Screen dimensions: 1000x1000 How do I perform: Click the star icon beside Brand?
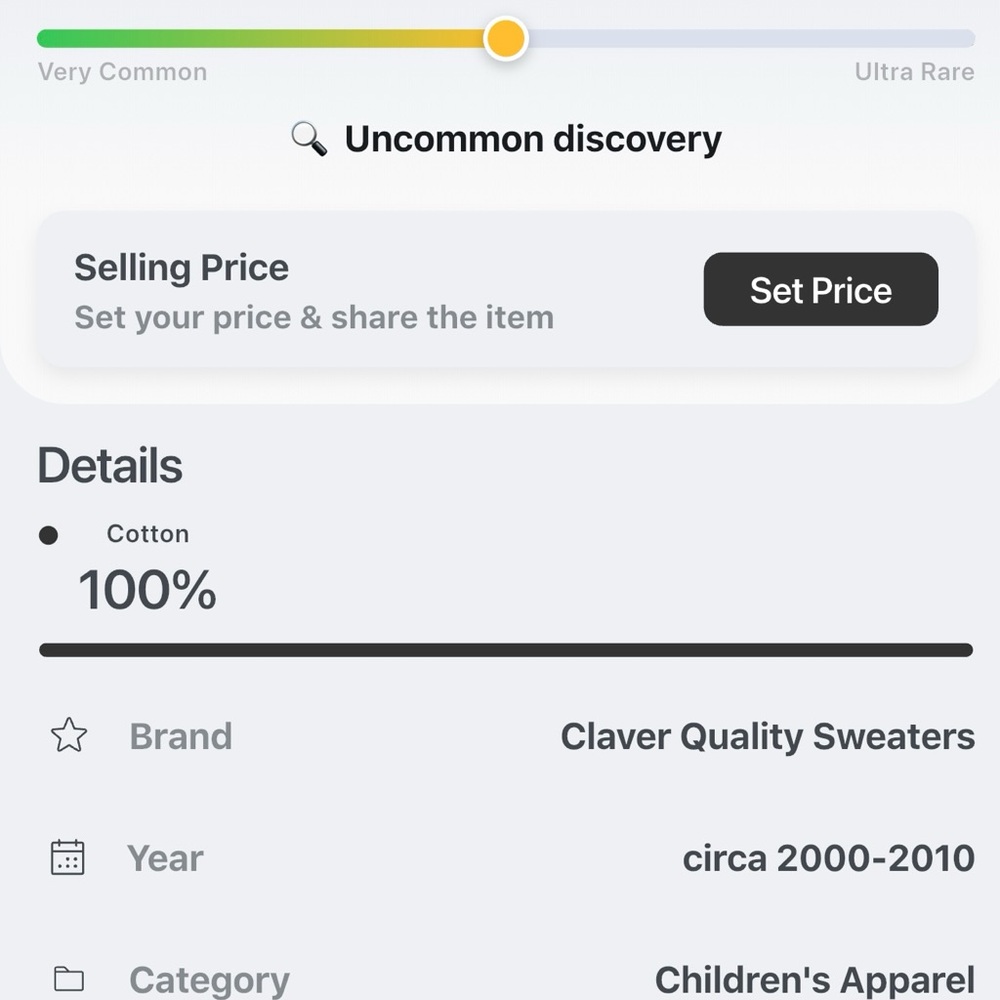[69, 736]
